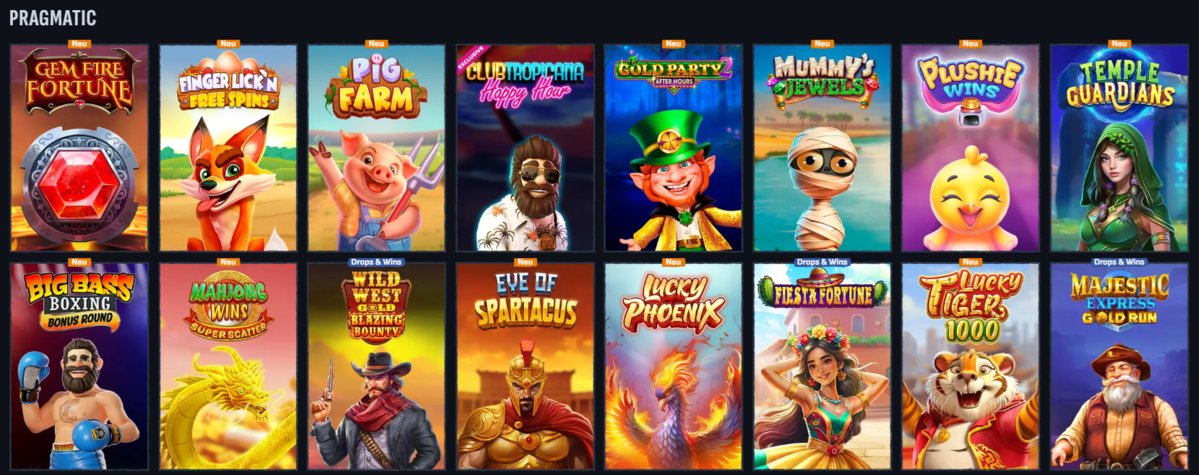Open Big Bass Boxing Bonus Round
This screenshot has height=475, width=1199.
click(x=80, y=366)
